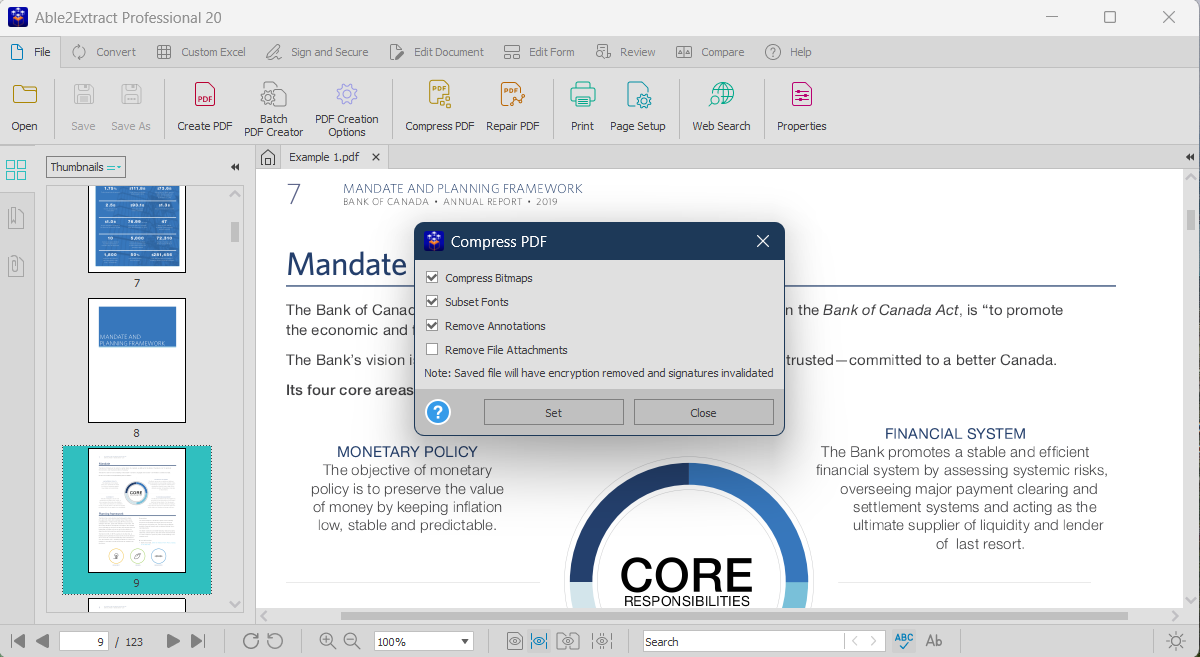The width and height of the screenshot is (1200, 657).
Task: Open the Thumbnails panel menu dropdown
Action: [x=113, y=167]
